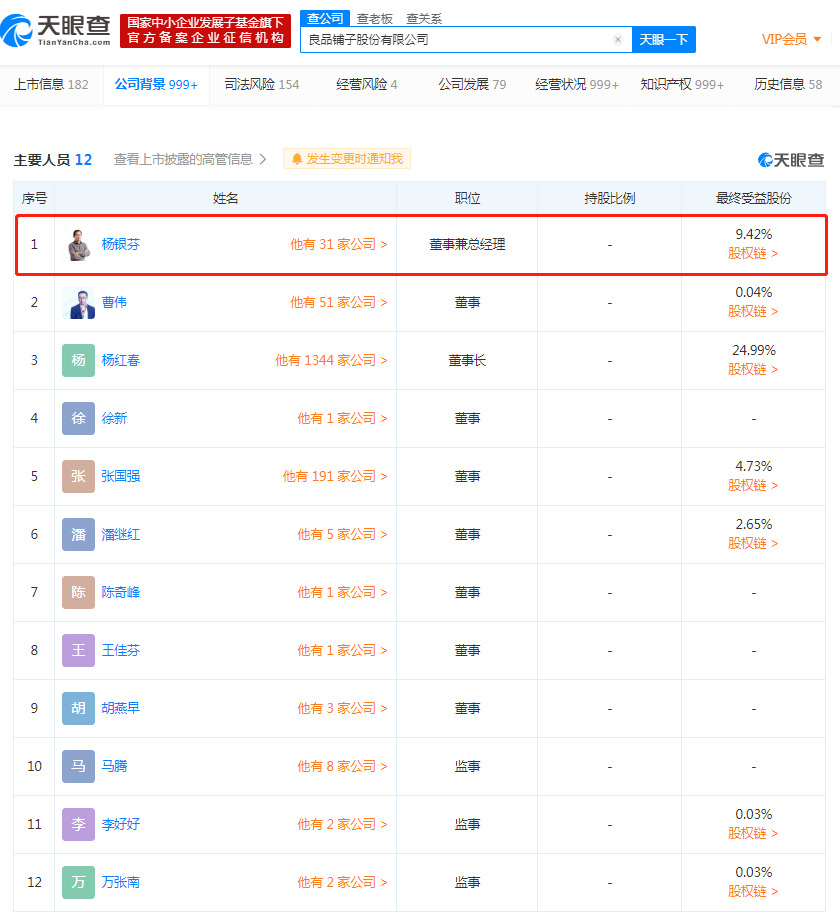Image resolution: width=840 pixels, height=915 pixels.
Task: Open the 司法风险 154 tab
Action: click(262, 85)
